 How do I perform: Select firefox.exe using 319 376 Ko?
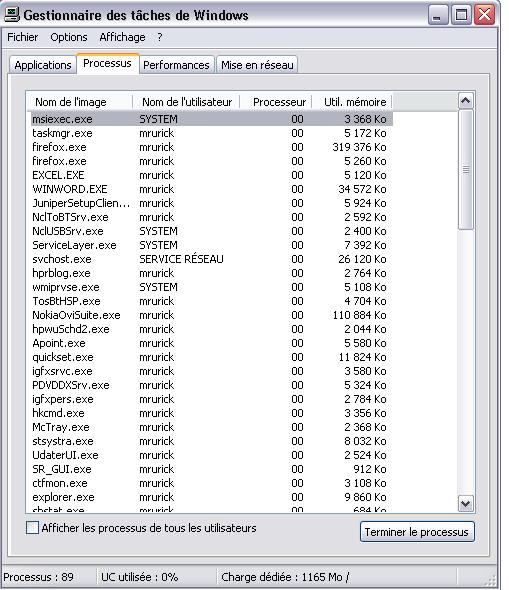[211, 147]
